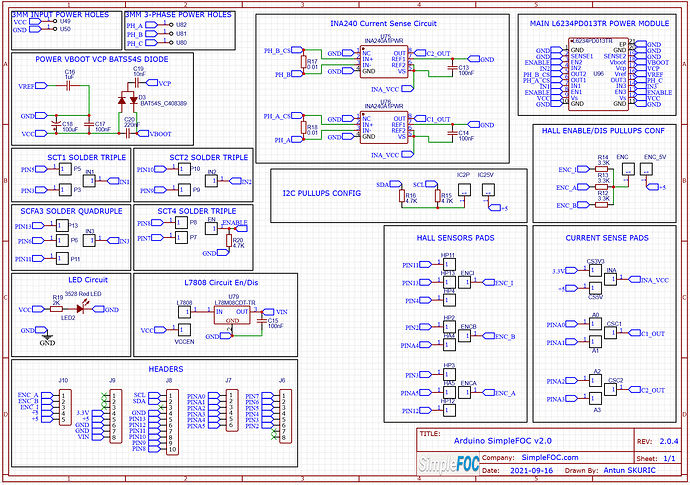The height and width of the screenshot is (485, 690).
Task: Click the J8 ten-pin header connector
Action: click(172, 423)
